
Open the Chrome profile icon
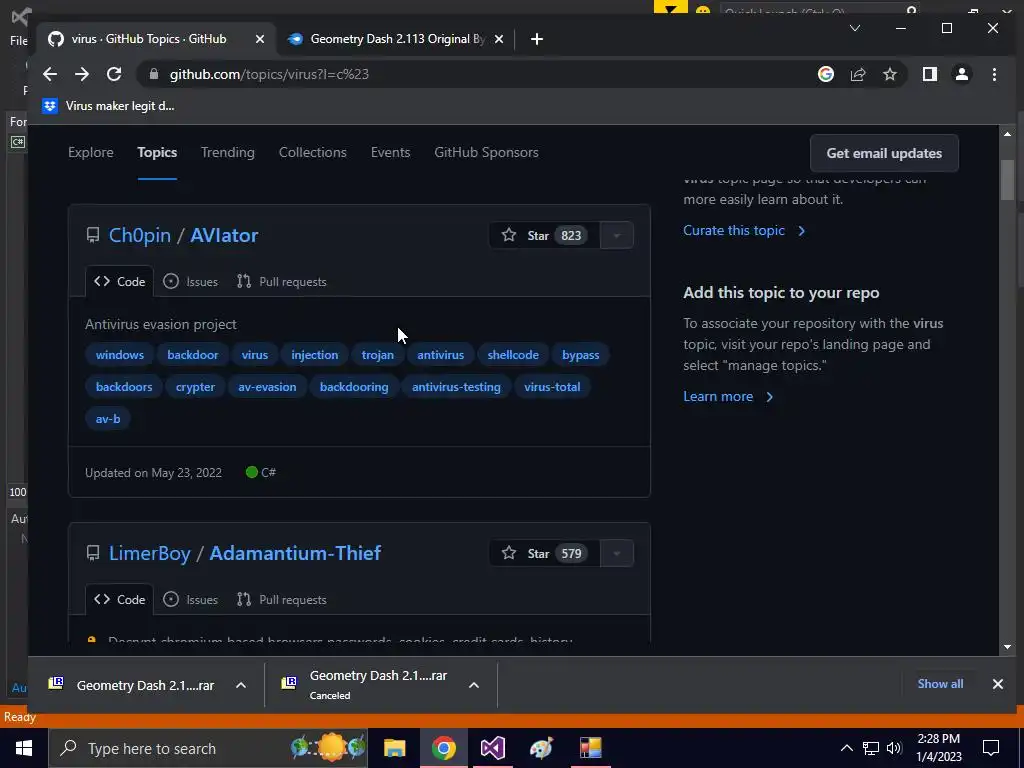(x=962, y=74)
